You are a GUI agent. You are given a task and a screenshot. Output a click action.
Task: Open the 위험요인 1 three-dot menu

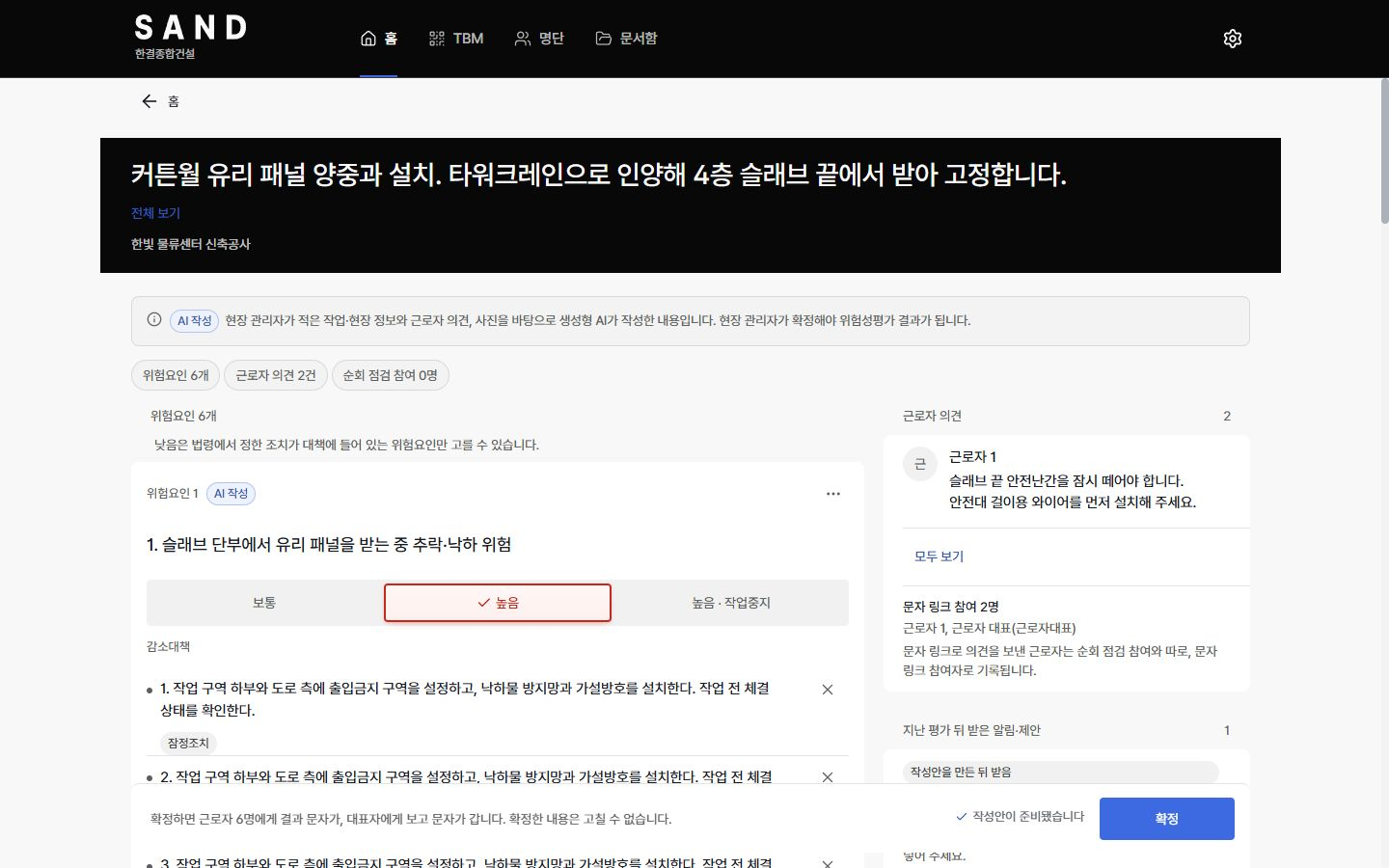[x=833, y=494]
